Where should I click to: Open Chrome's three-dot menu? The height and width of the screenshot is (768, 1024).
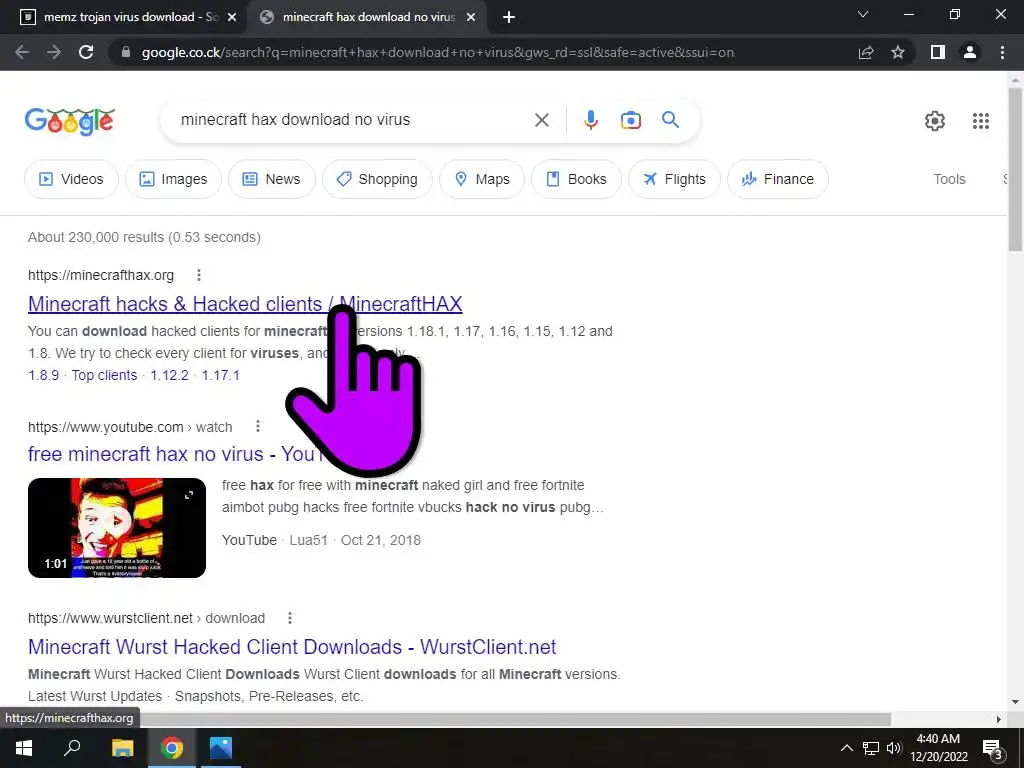(x=1002, y=52)
